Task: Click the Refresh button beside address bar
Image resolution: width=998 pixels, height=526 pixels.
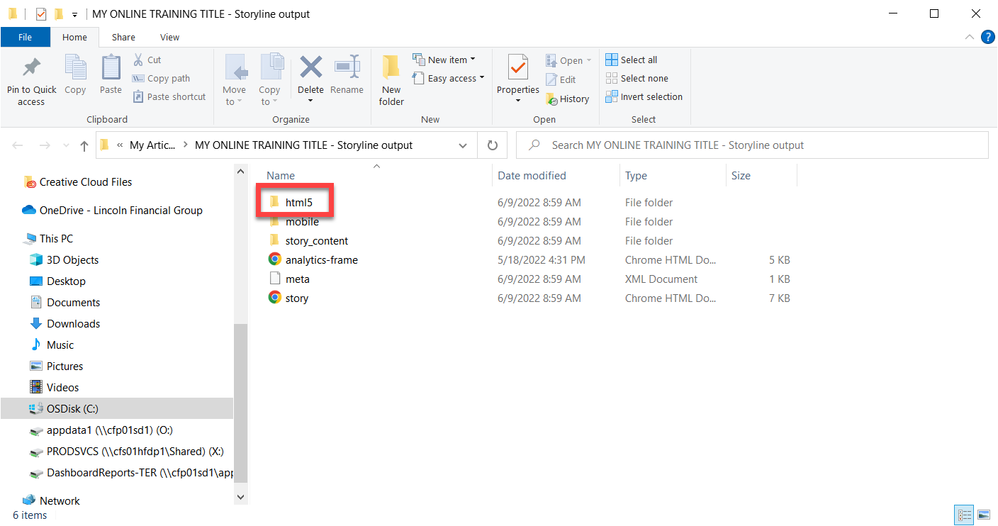Action: [492, 145]
